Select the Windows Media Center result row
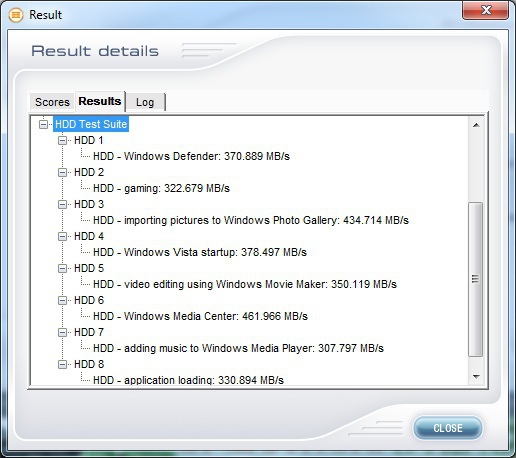Viewport: 516px width, 458px height. coord(200,316)
